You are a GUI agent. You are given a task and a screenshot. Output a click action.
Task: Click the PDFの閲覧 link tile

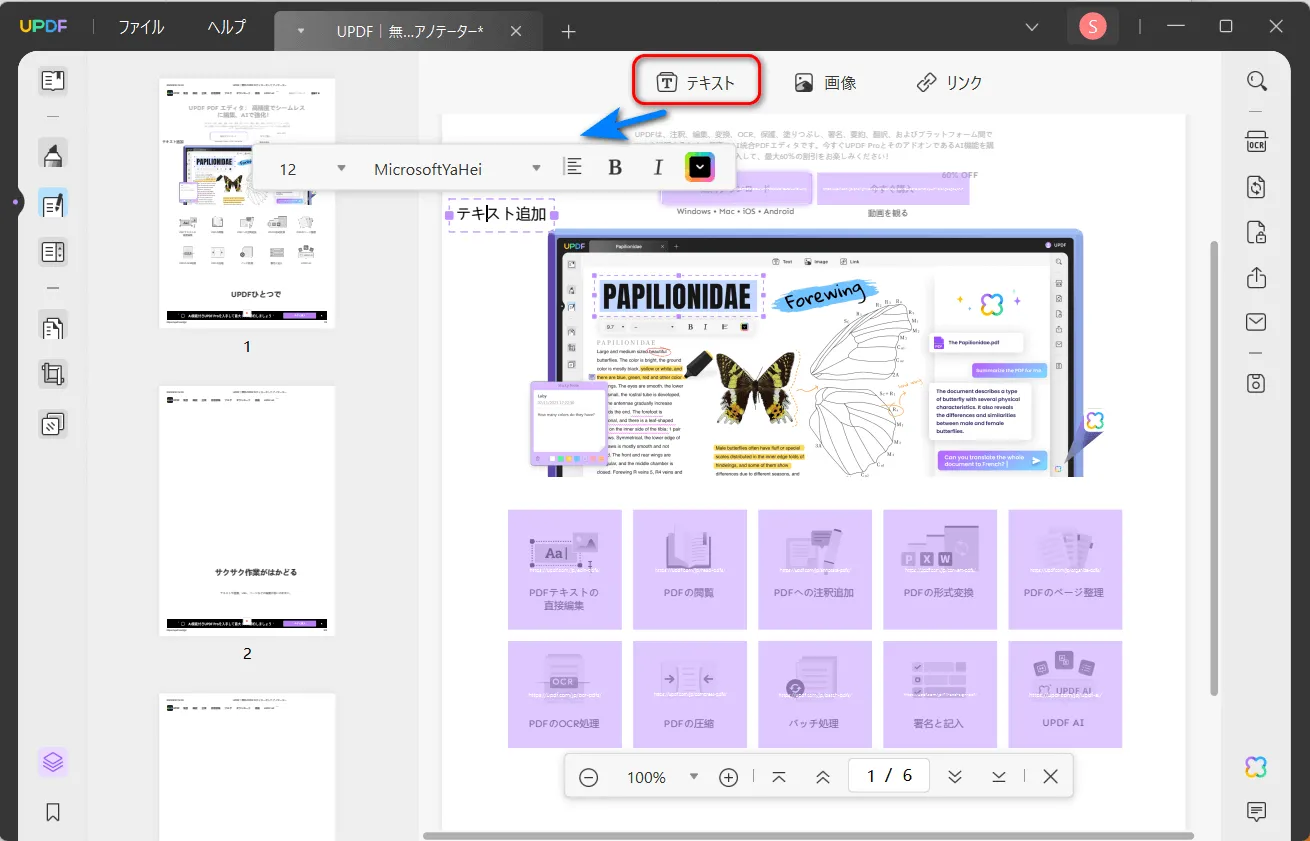690,570
